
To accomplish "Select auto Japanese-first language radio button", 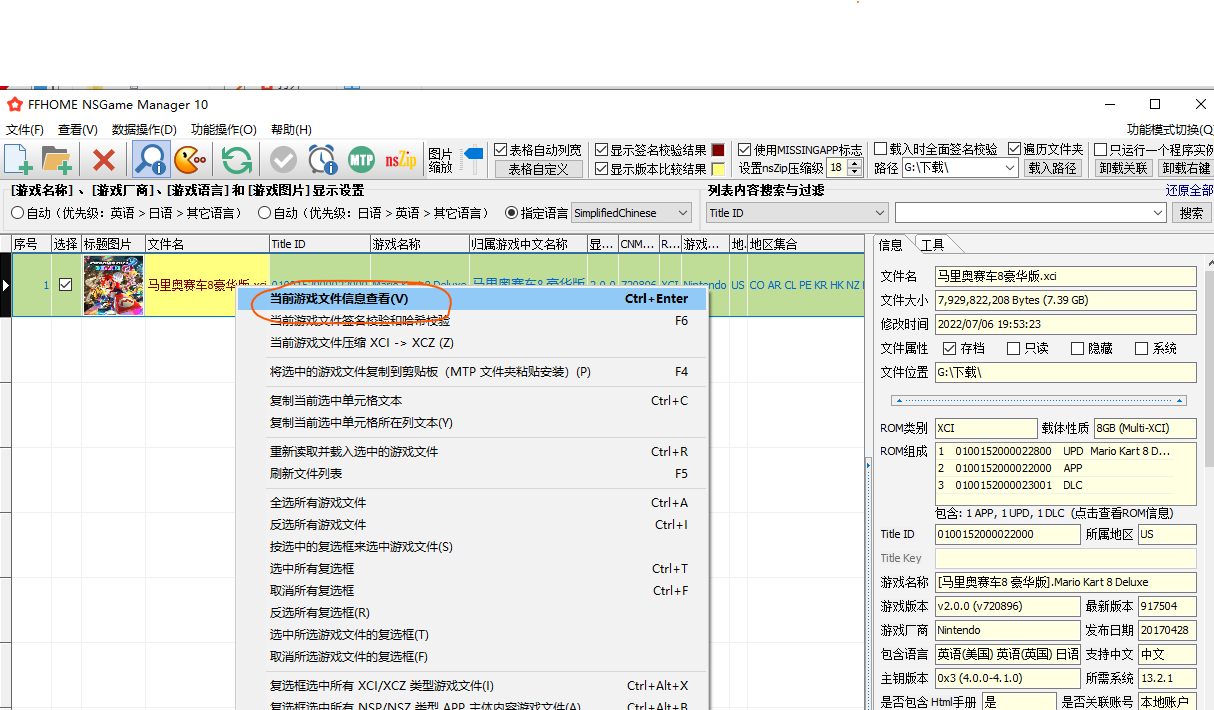I will click(x=264, y=213).
